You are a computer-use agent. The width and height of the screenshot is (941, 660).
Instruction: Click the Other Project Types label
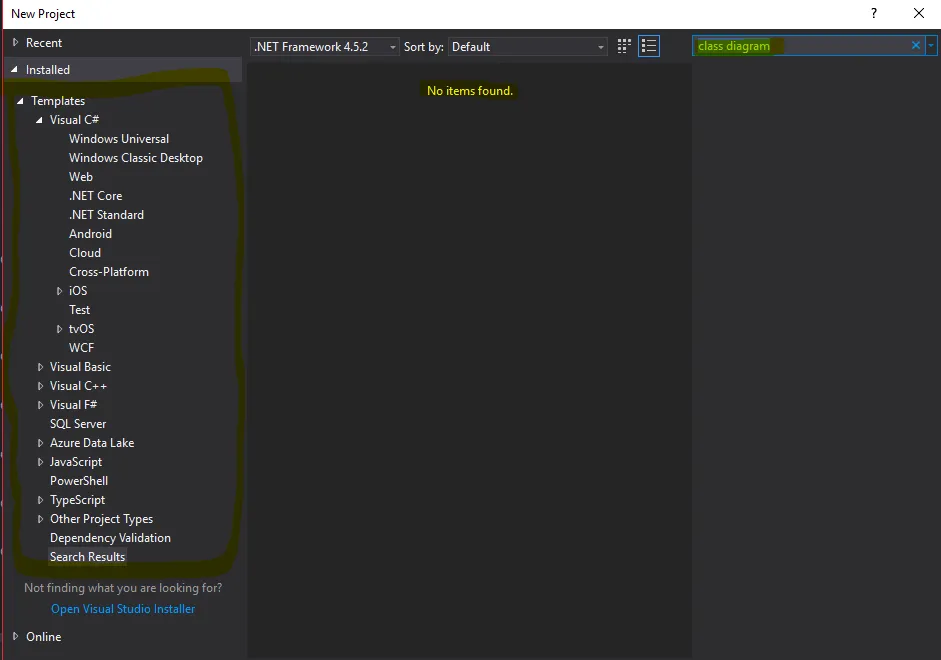[101, 519]
